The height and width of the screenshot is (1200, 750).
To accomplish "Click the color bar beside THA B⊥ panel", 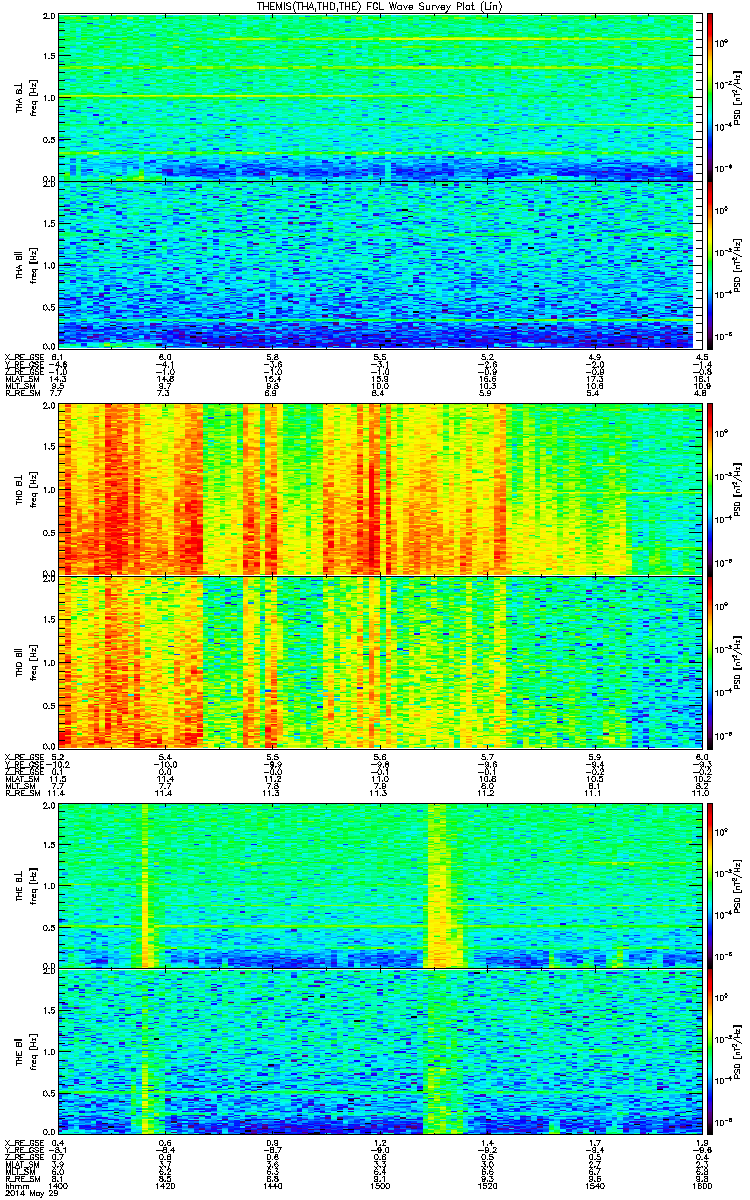I will click(710, 97).
